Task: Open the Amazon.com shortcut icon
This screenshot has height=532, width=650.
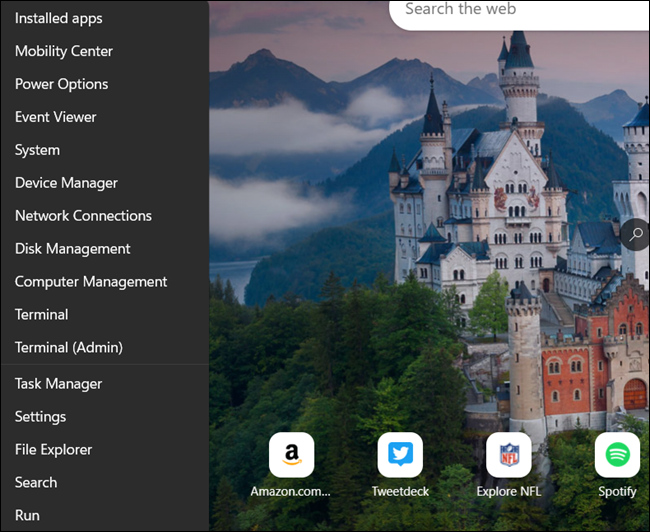Action: coord(291,455)
